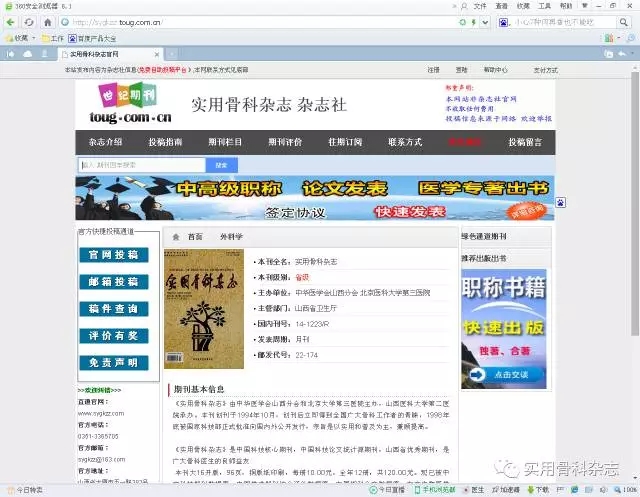
Task: Expand the 收藏 favorites dropdown arrow
Action: coord(34,38)
